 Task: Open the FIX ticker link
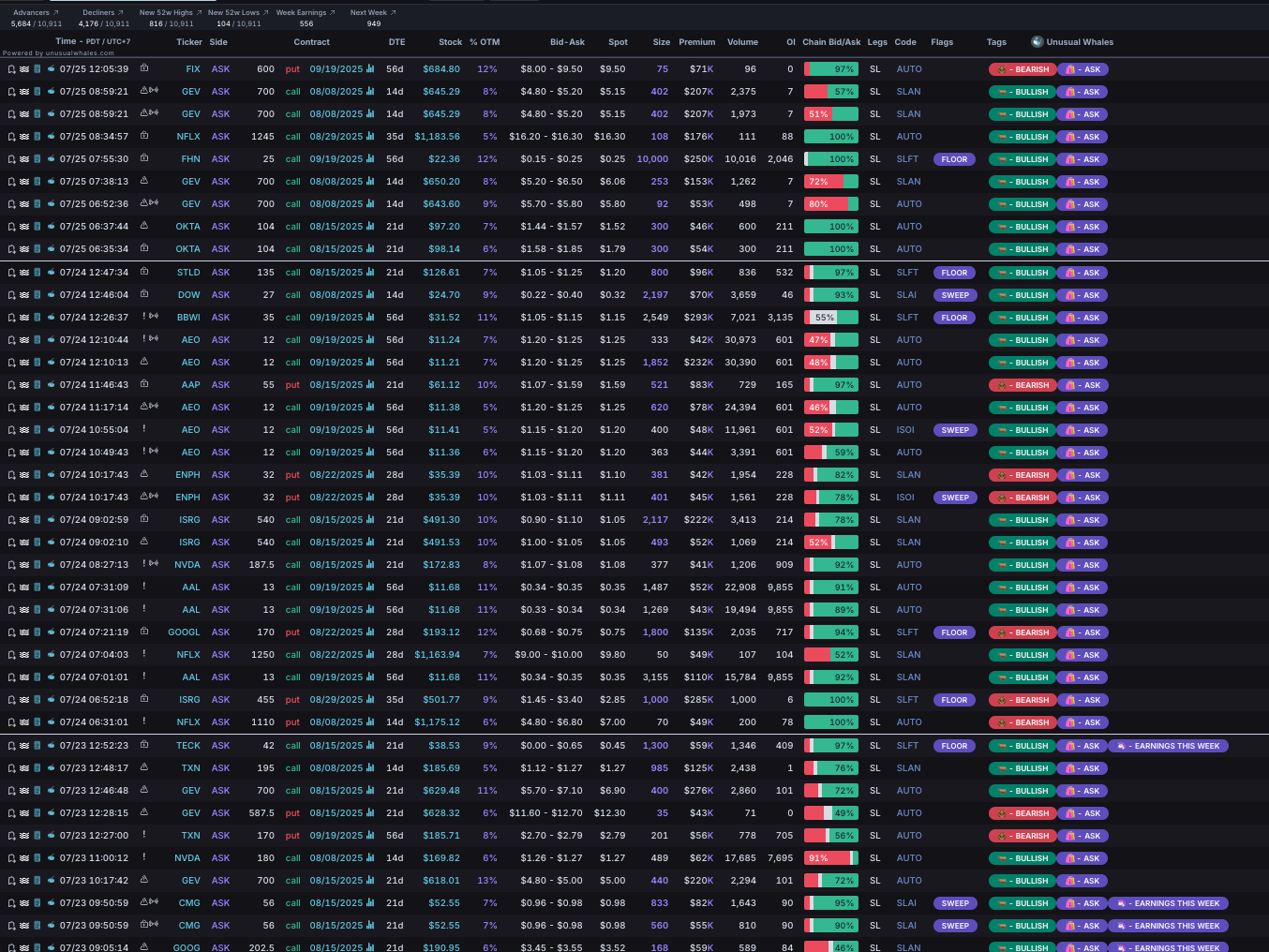193,69
